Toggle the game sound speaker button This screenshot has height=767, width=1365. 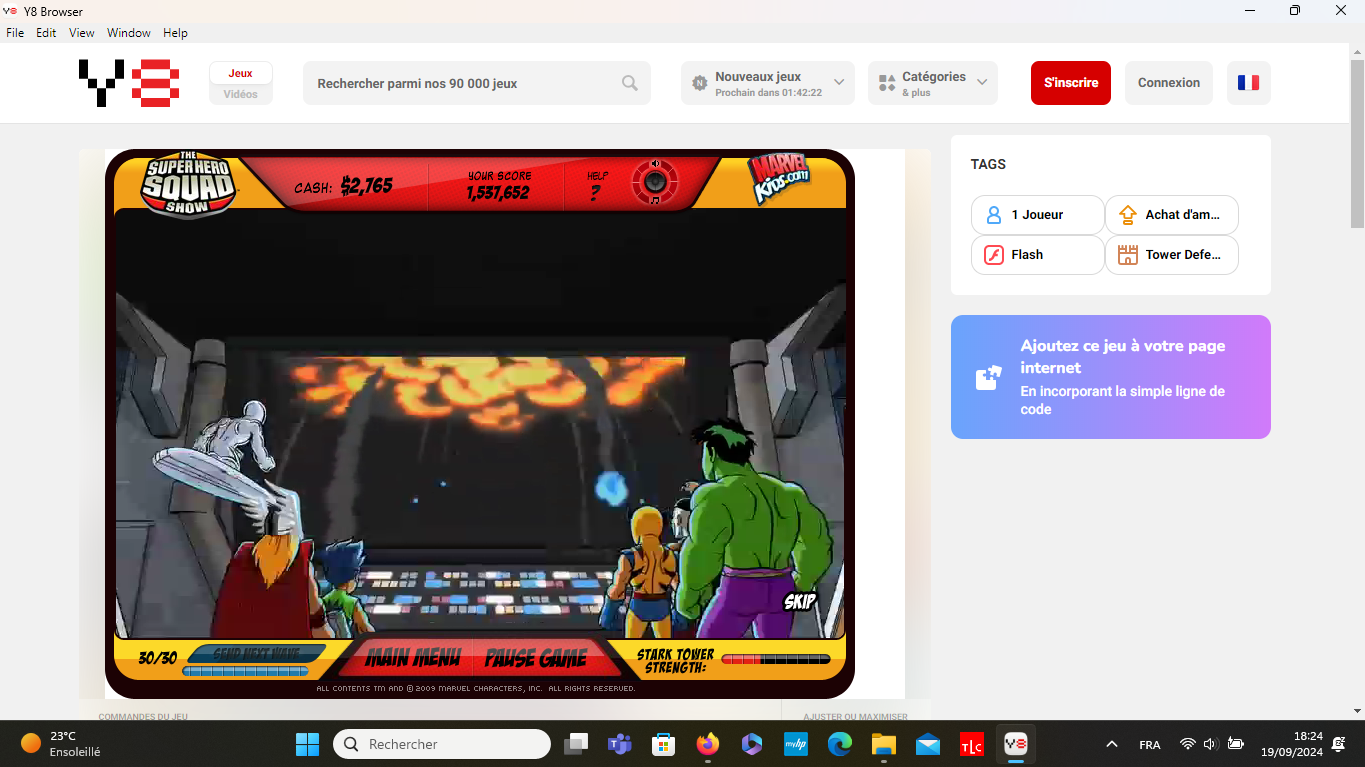coord(655,182)
